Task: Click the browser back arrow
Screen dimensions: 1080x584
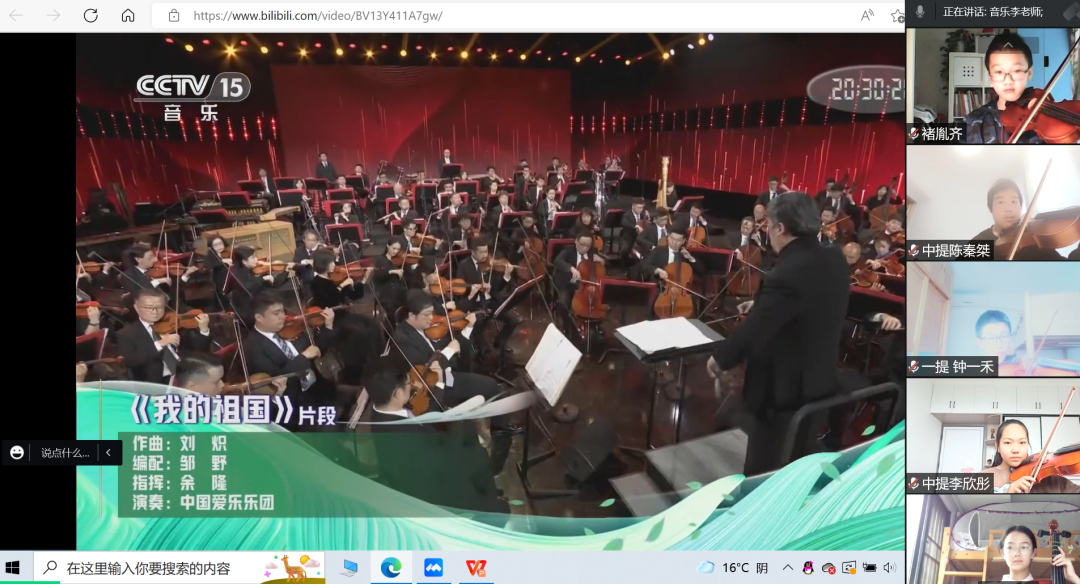Action: coord(19,16)
